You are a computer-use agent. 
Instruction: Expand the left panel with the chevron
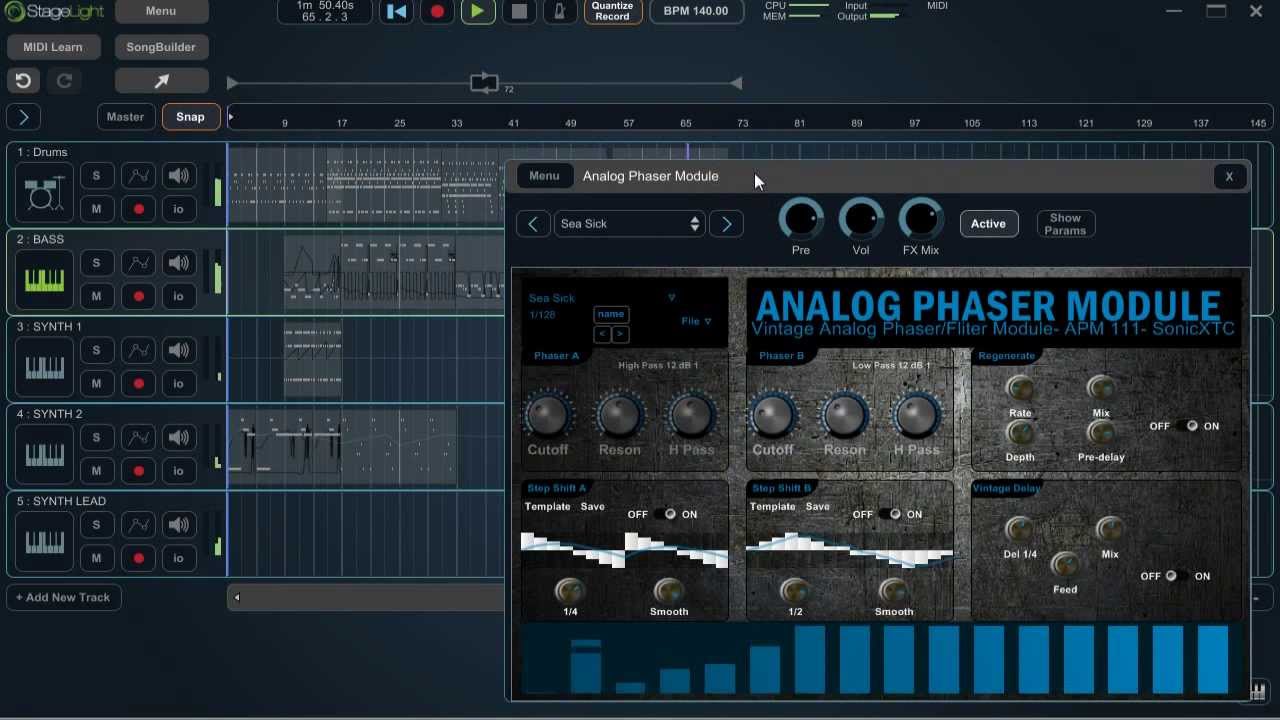[x=23, y=117]
